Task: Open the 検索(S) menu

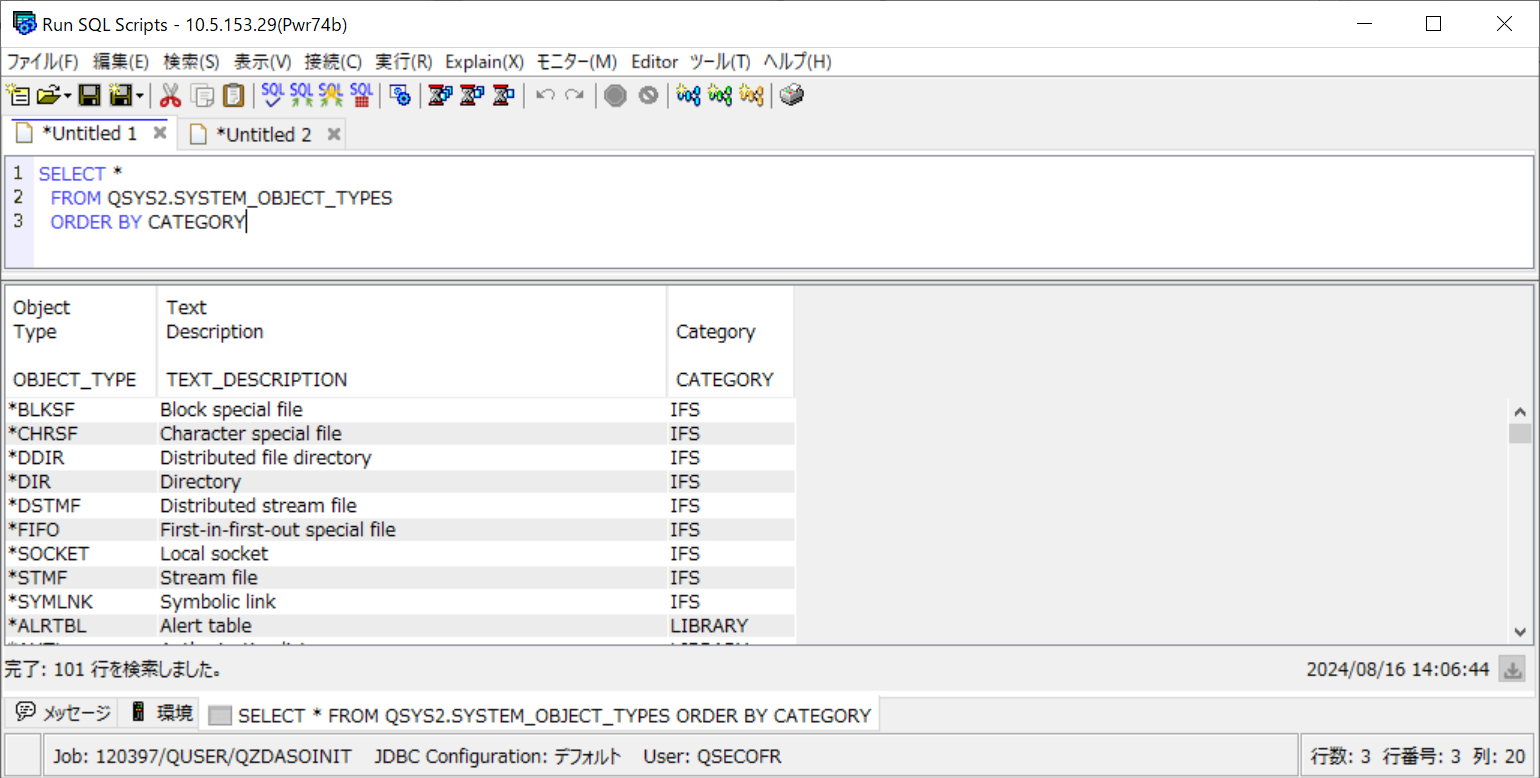Action: tap(191, 62)
